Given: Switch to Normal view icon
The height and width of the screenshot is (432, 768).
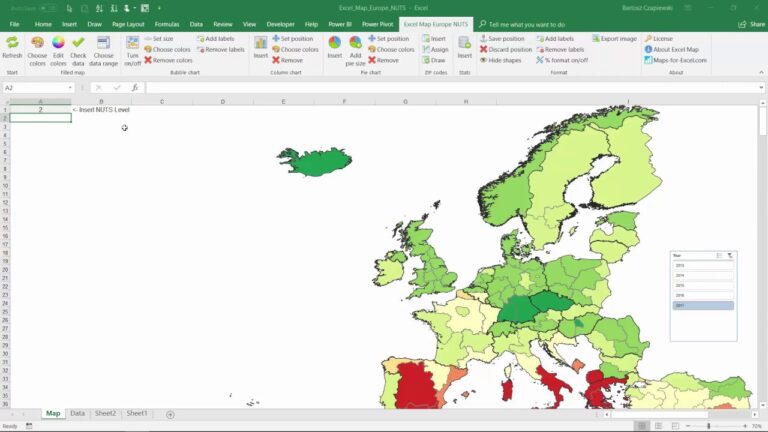Looking at the screenshot, I should pyautogui.click(x=642, y=426).
